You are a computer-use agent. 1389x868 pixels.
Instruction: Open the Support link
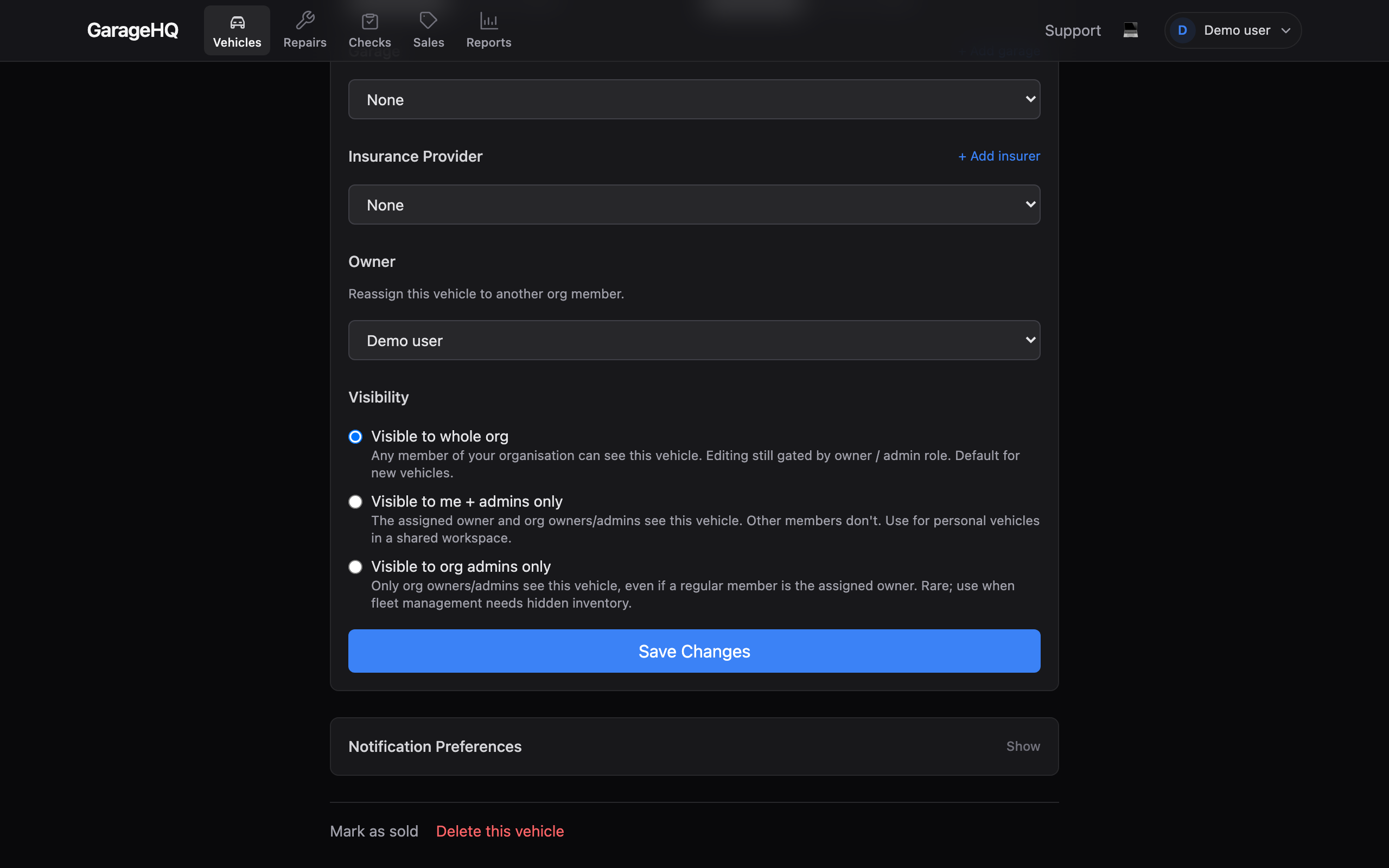click(1072, 30)
